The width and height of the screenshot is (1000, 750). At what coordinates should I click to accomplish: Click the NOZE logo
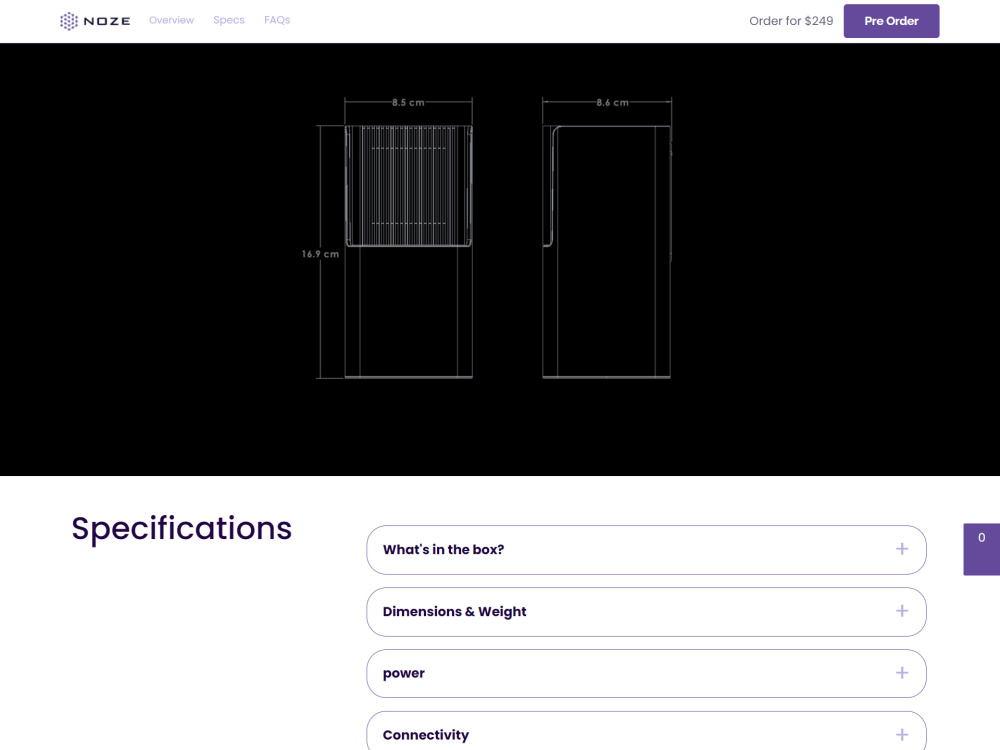tap(95, 21)
